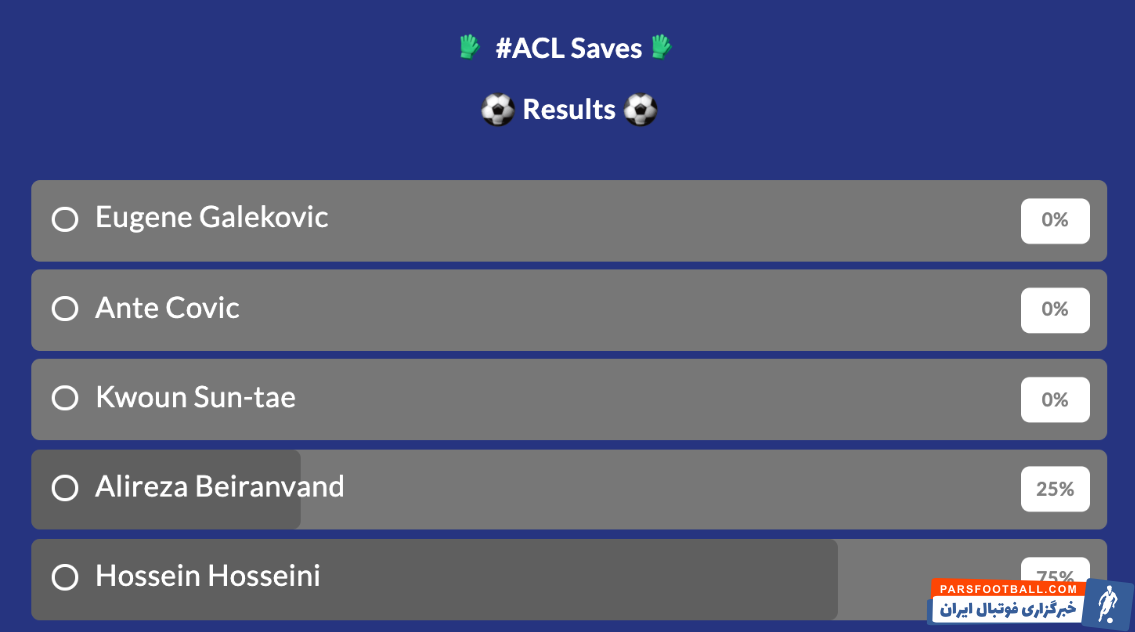Click the left green glove icon
This screenshot has height=632, width=1135.
(469, 47)
